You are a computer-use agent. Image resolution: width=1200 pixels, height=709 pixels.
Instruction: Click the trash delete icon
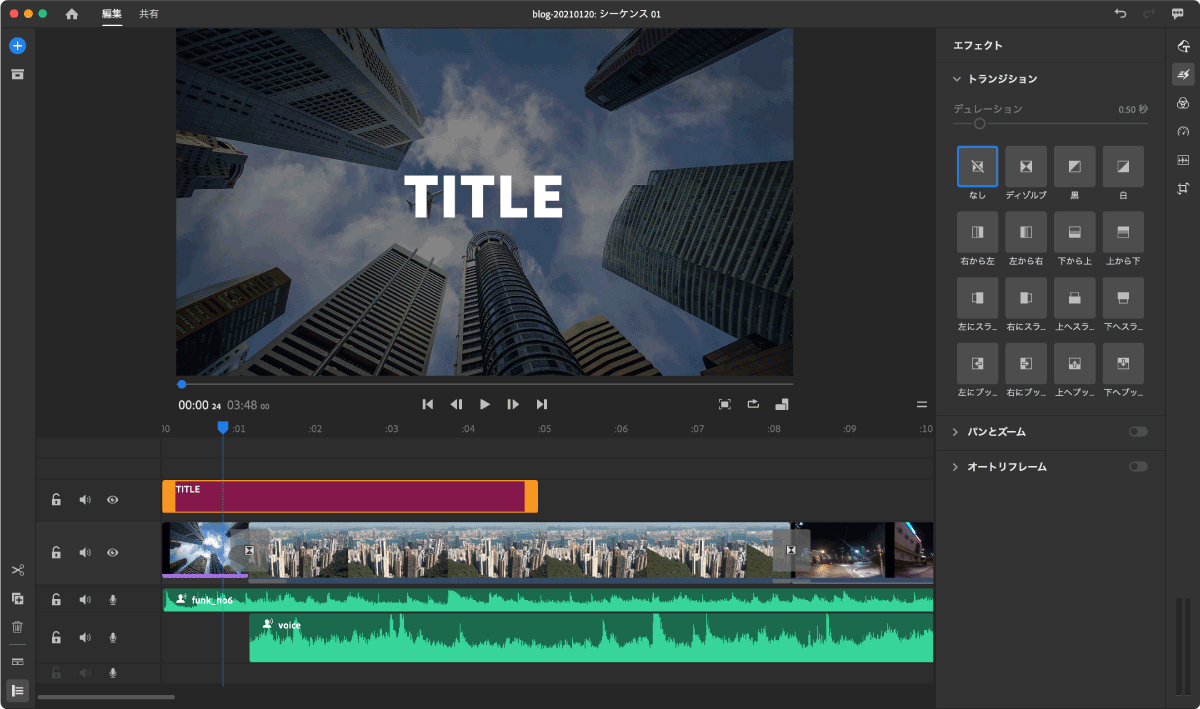[17, 627]
